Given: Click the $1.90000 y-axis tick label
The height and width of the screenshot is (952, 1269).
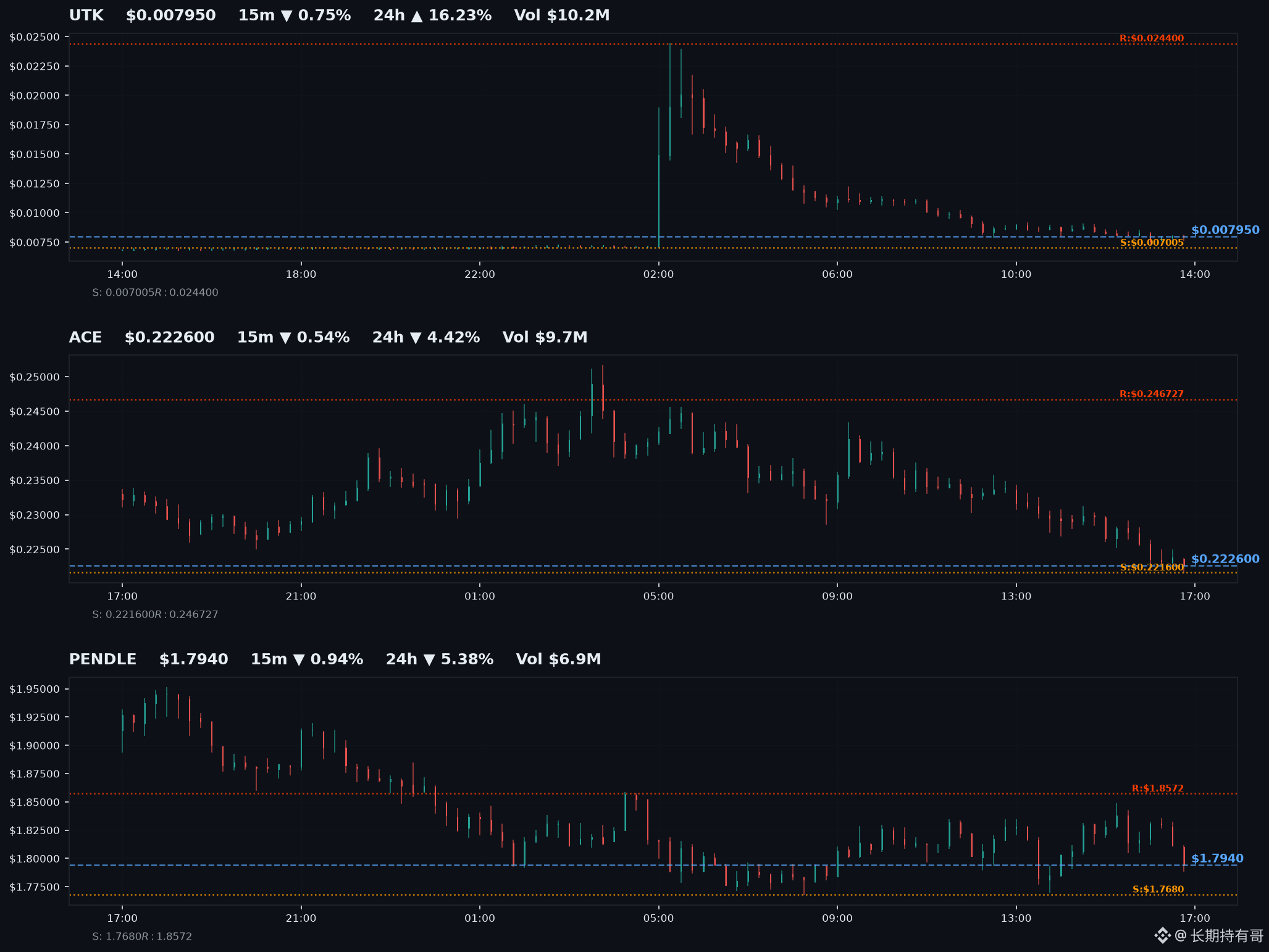Looking at the screenshot, I should 35,746.
